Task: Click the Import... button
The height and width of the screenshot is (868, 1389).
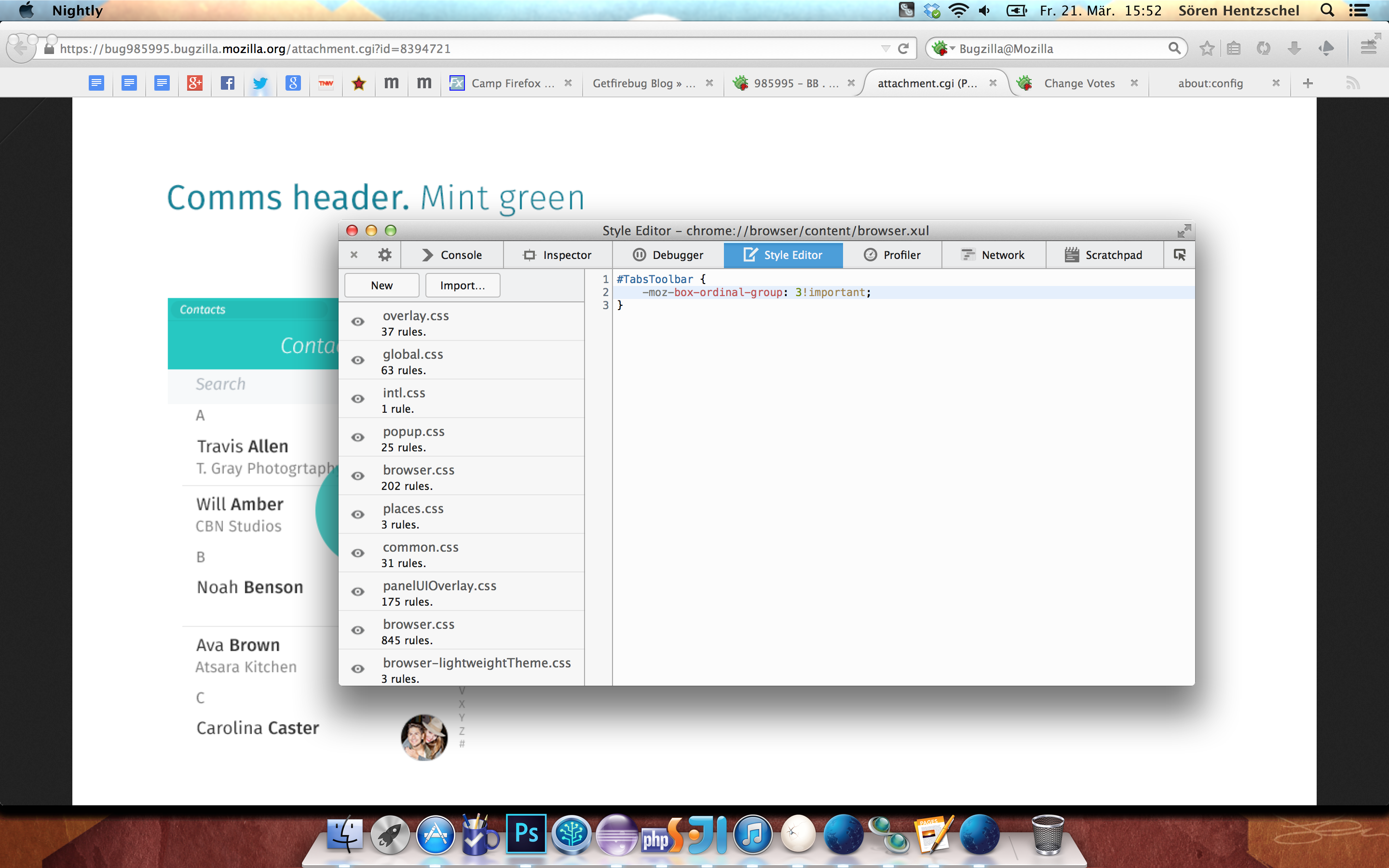Action: (463, 285)
